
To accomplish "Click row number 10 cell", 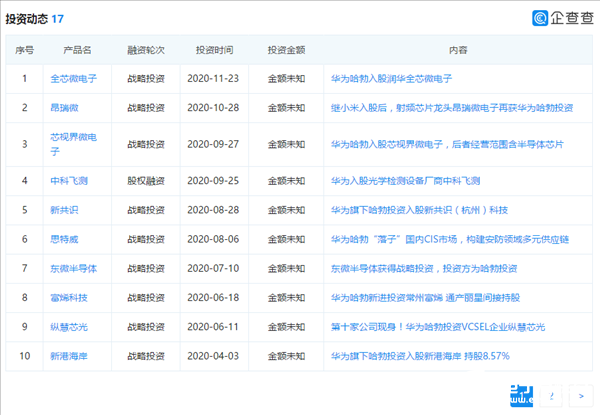I will point(24,356).
